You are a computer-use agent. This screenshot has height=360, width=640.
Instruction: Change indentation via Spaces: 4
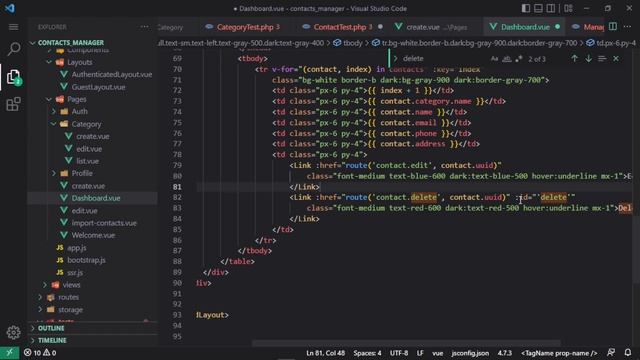[367, 353]
